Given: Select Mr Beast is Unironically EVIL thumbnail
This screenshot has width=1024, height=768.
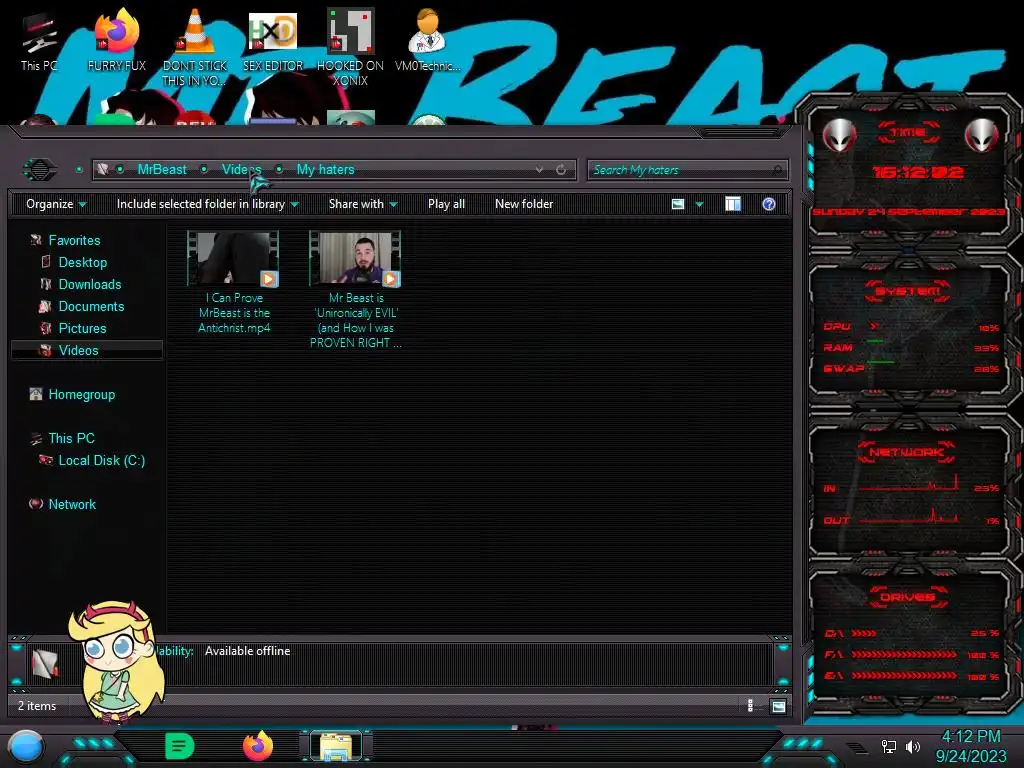Looking at the screenshot, I should 355,259.
